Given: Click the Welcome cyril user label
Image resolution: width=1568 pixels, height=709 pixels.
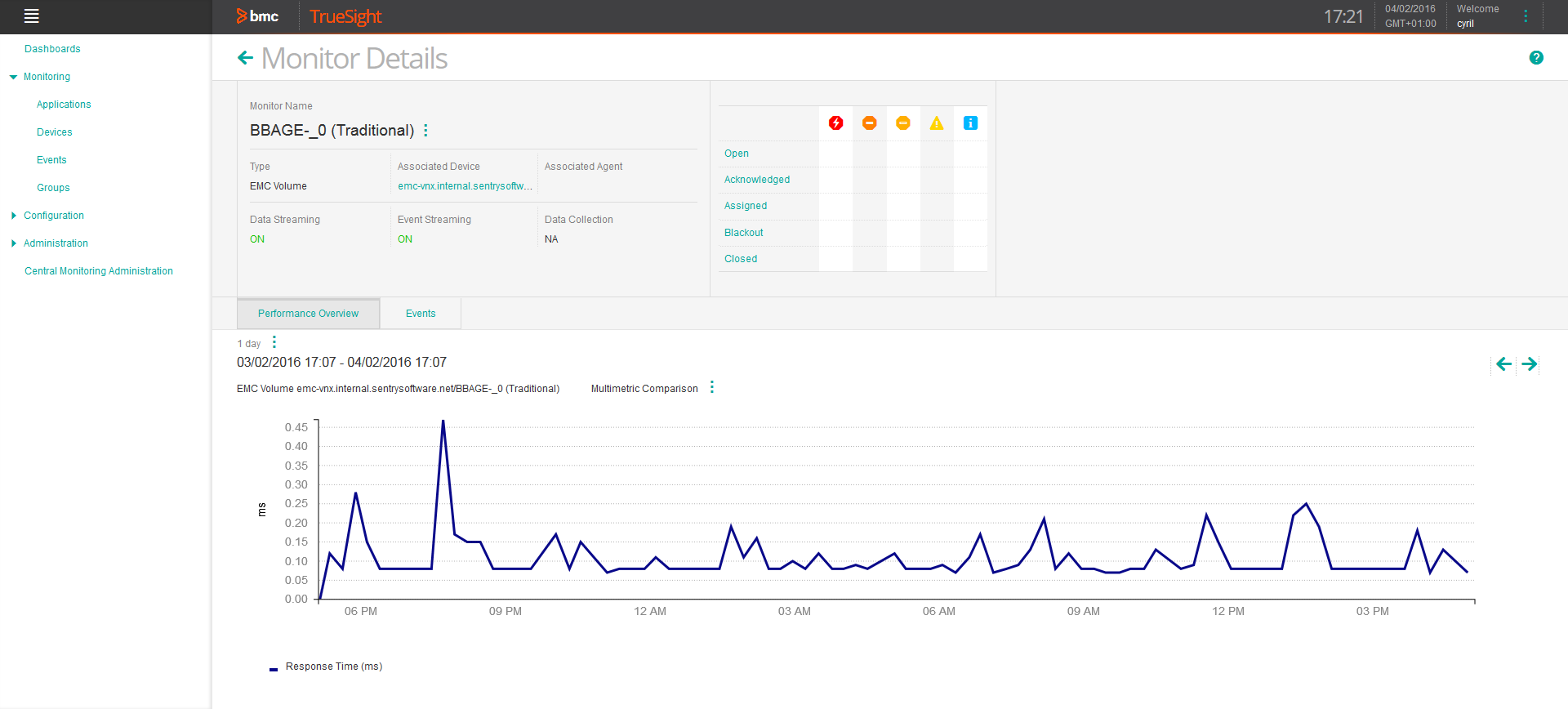Looking at the screenshot, I should [1477, 16].
